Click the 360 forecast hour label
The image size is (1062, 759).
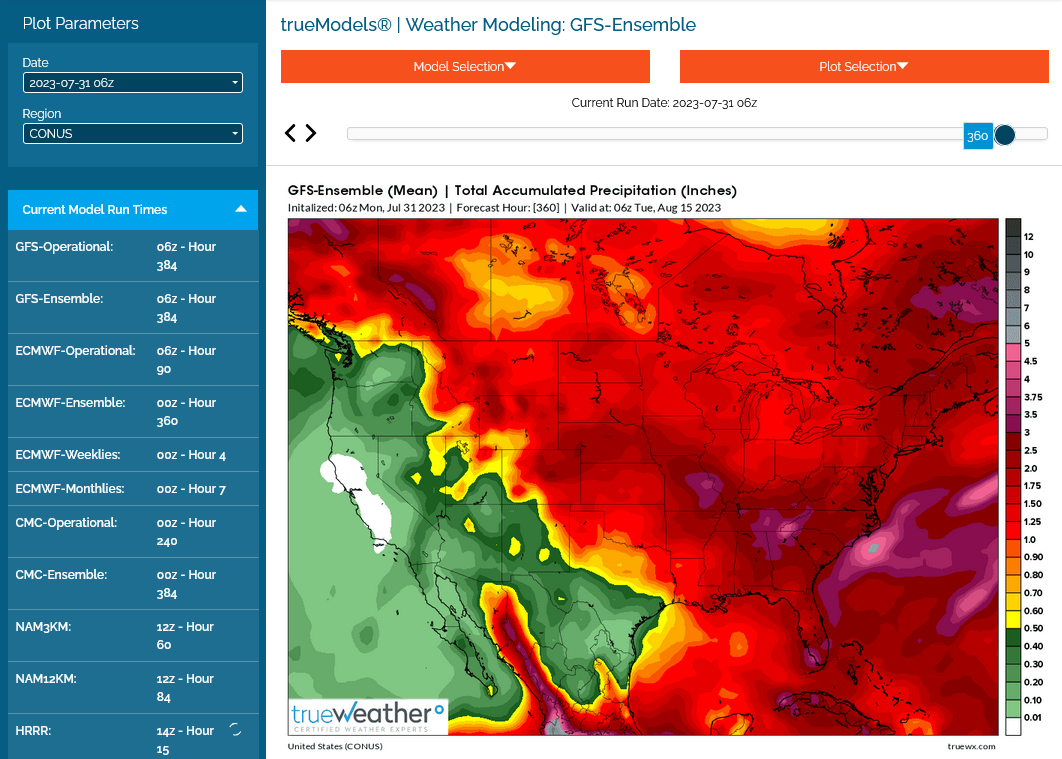(977, 135)
